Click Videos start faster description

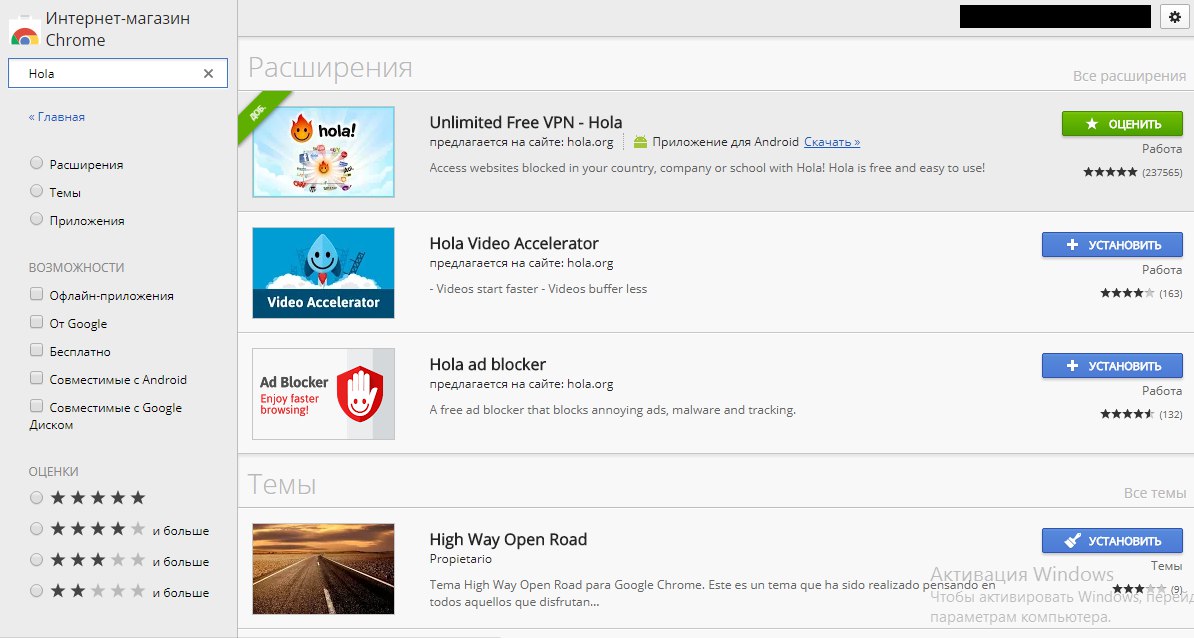[x=538, y=289]
